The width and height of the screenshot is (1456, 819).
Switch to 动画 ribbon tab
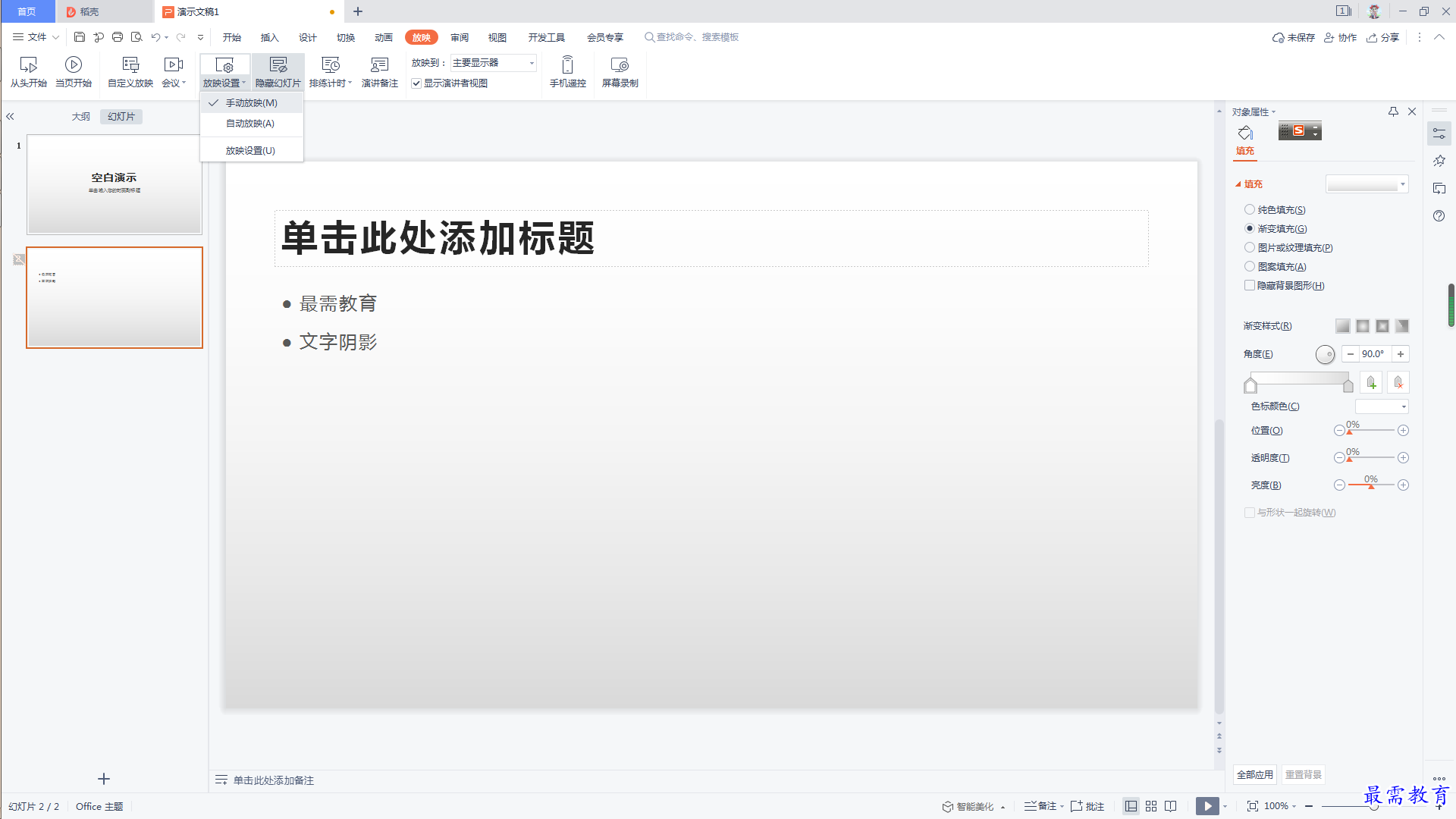point(384,37)
